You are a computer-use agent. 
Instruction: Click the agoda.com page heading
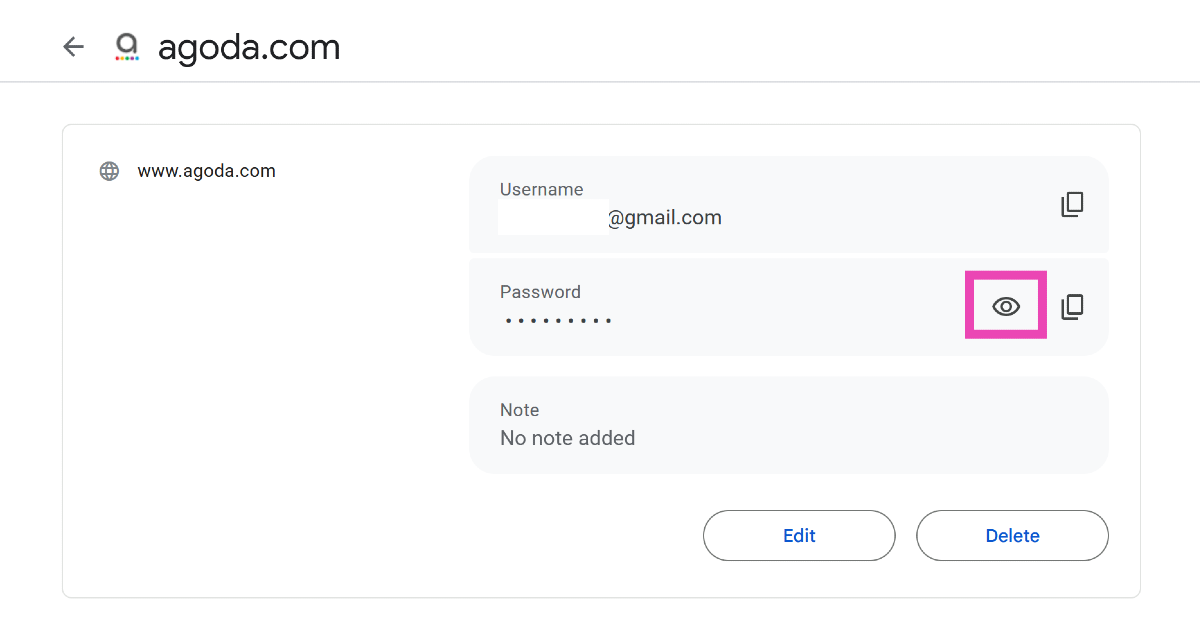(249, 47)
